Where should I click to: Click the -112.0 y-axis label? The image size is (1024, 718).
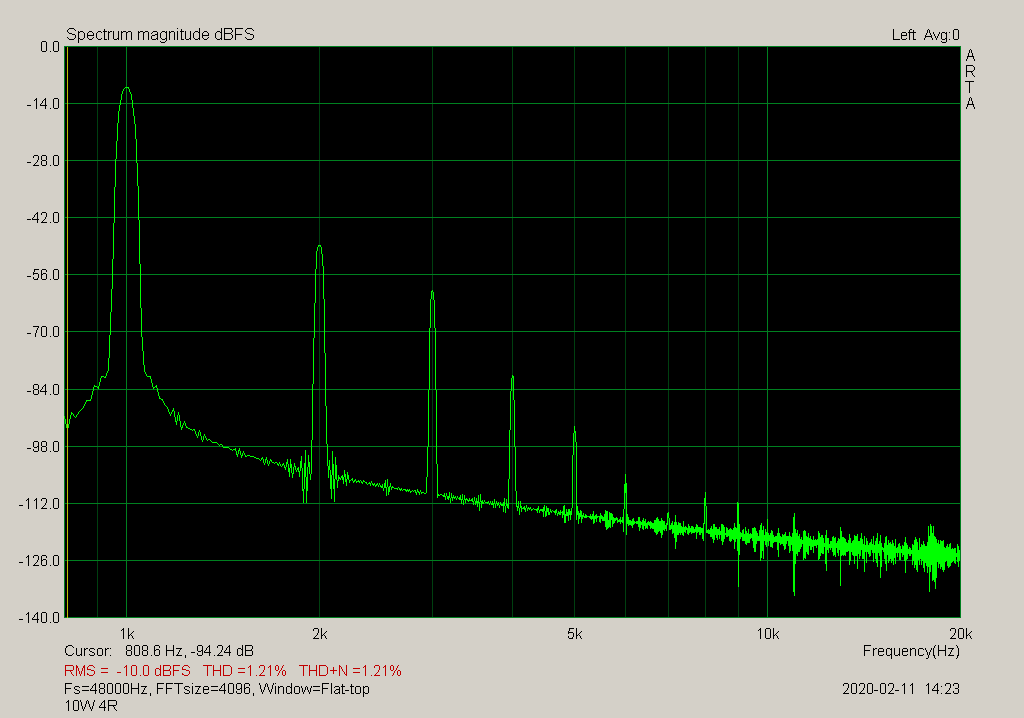click(40, 504)
